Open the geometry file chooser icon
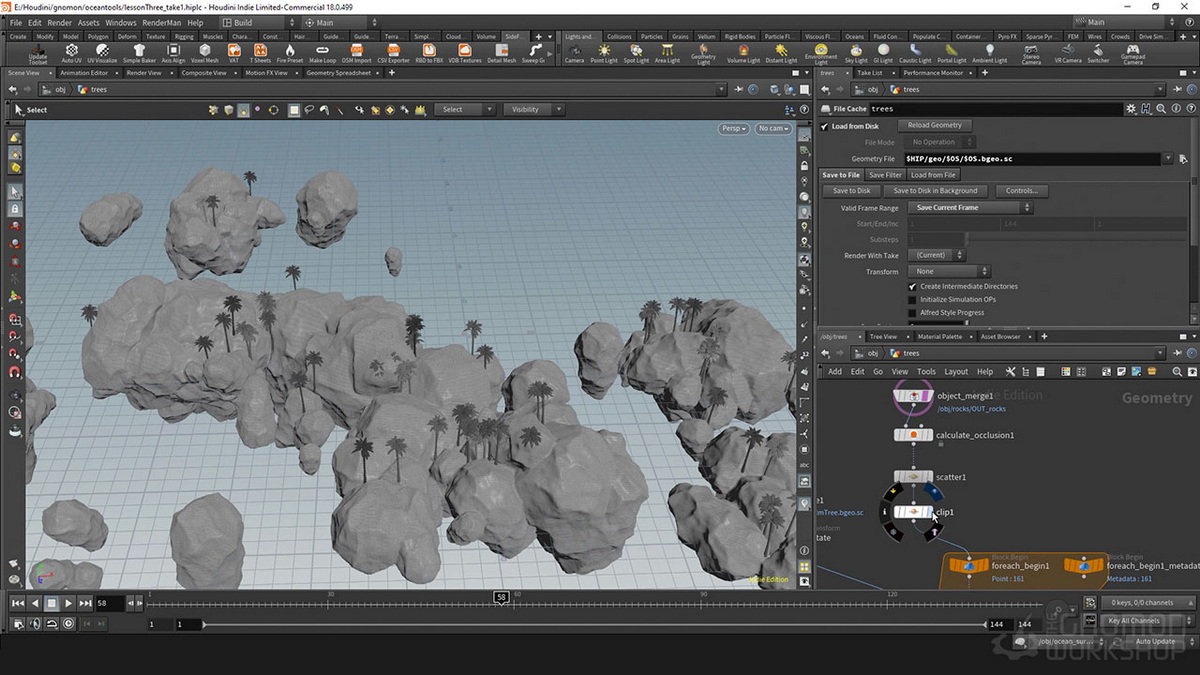The height and width of the screenshot is (675, 1200). pyautogui.click(x=1183, y=159)
